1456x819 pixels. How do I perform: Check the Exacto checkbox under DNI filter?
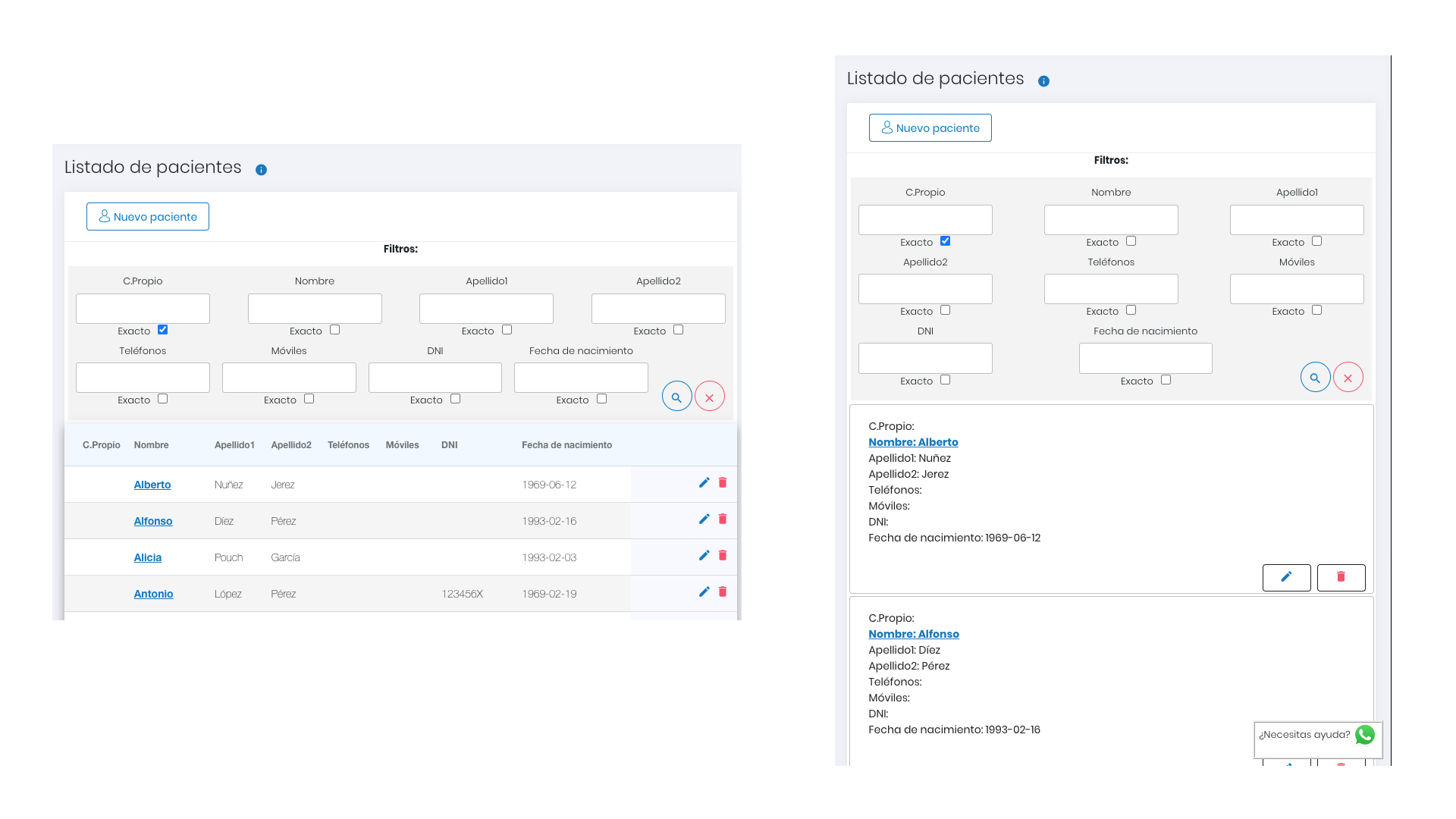coord(455,398)
